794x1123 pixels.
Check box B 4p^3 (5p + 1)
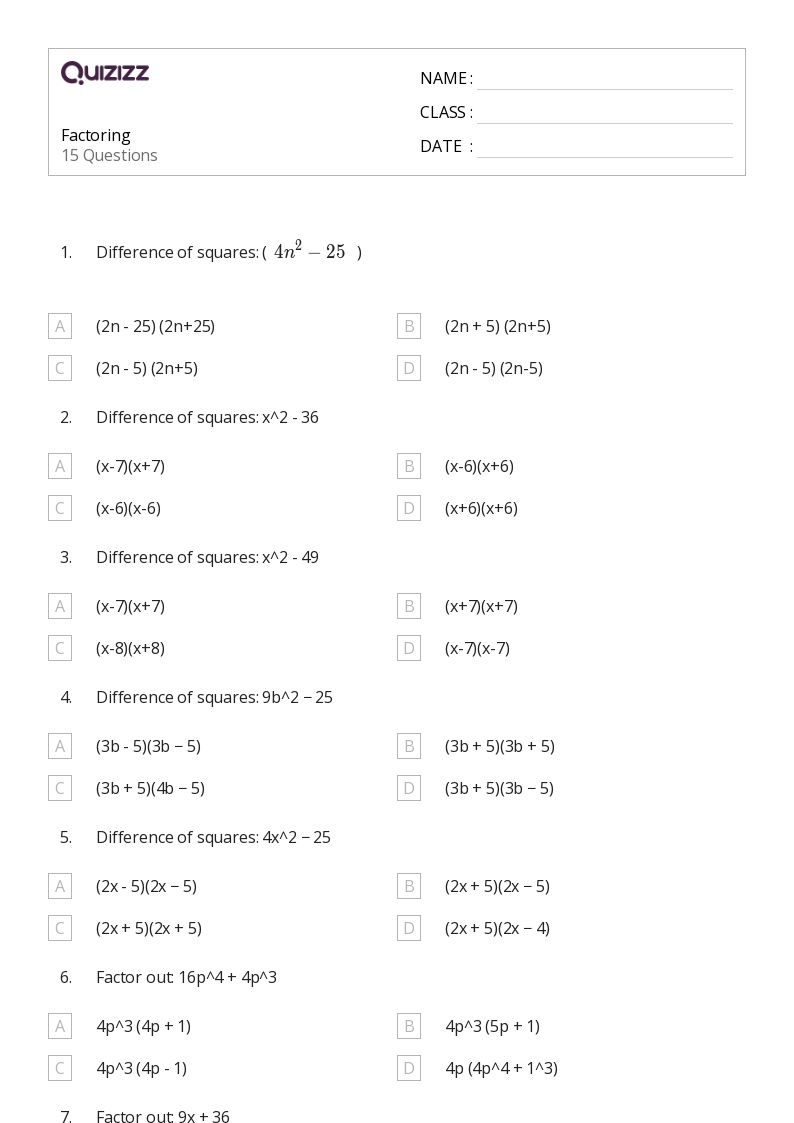(409, 1026)
